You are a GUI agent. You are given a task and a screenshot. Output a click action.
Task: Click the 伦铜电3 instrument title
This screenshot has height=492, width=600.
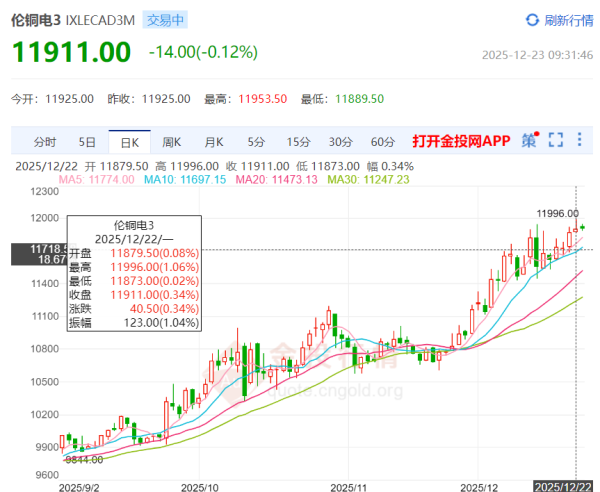point(36,20)
